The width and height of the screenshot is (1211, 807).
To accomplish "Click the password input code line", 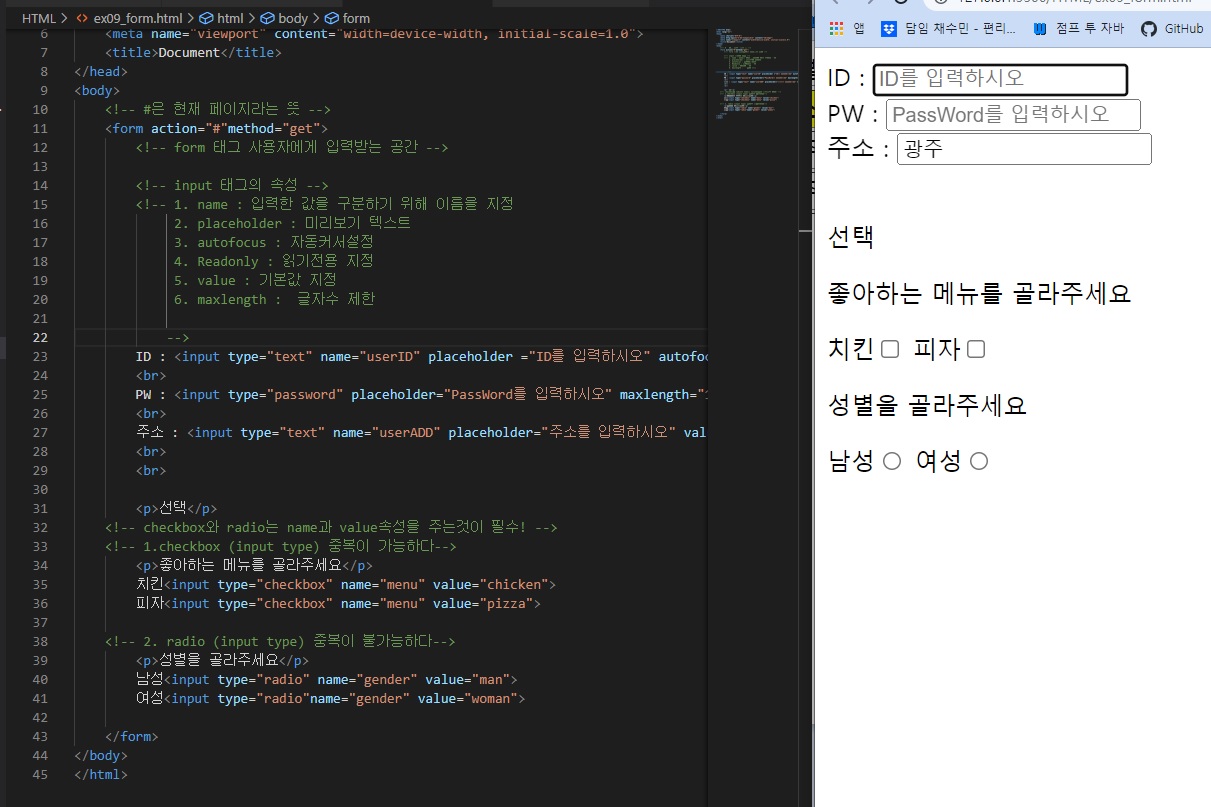I will (421, 394).
